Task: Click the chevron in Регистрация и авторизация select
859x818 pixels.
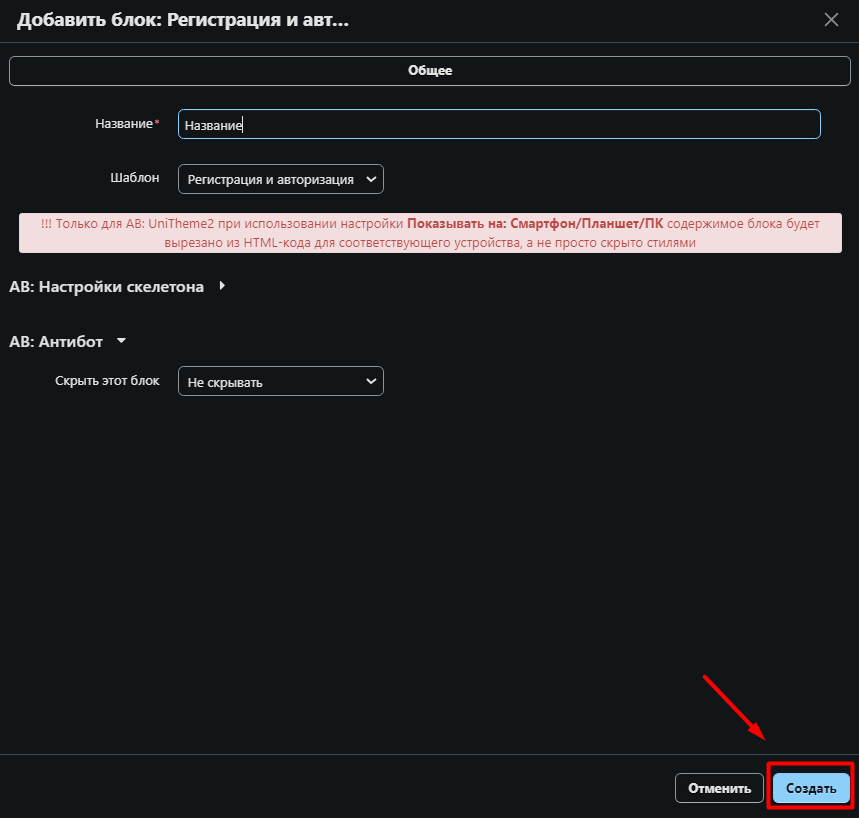Action: [x=371, y=179]
